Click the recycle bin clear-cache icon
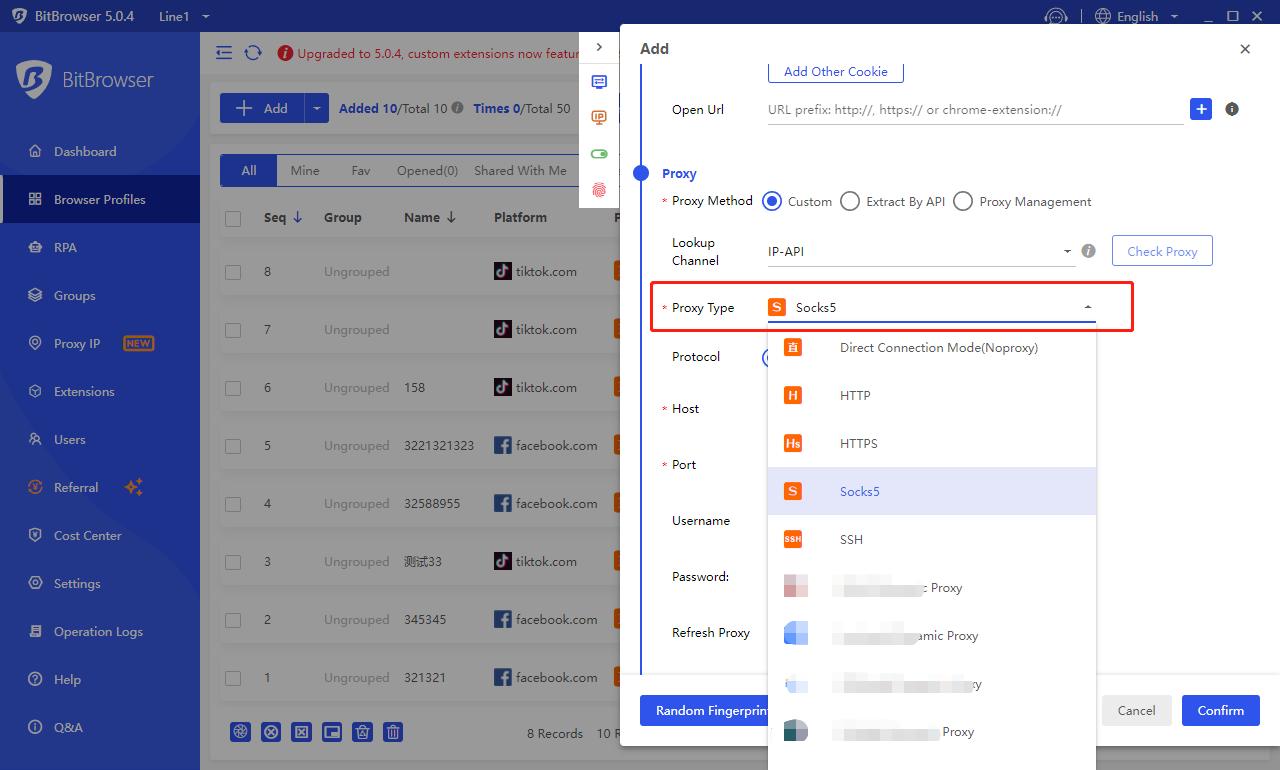 pyautogui.click(x=363, y=732)
